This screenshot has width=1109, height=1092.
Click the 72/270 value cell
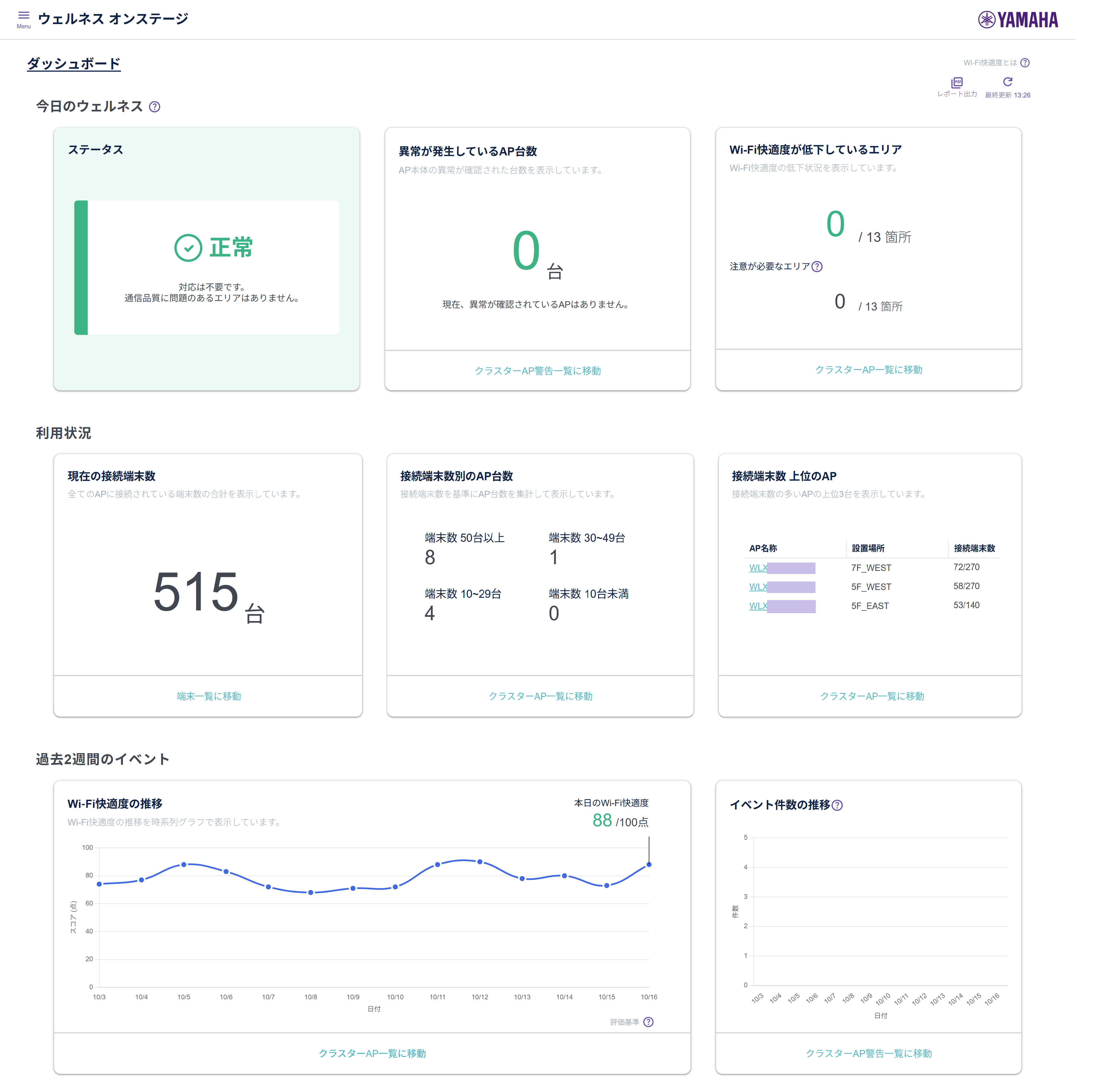coord(966,567)
